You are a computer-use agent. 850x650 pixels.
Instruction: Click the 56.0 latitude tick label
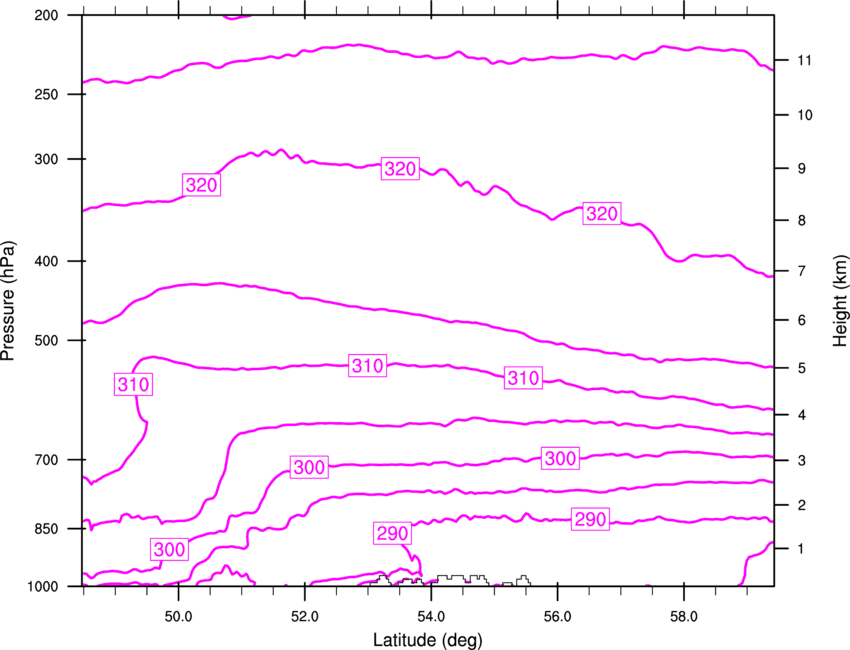pyautogui.click(x=557, y=617)
